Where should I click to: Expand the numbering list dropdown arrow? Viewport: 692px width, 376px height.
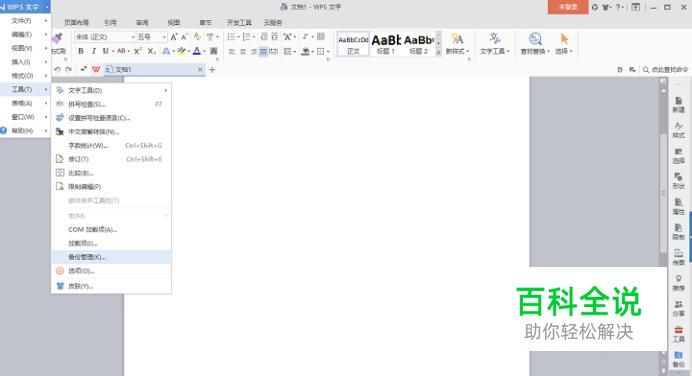click(254, 37)
